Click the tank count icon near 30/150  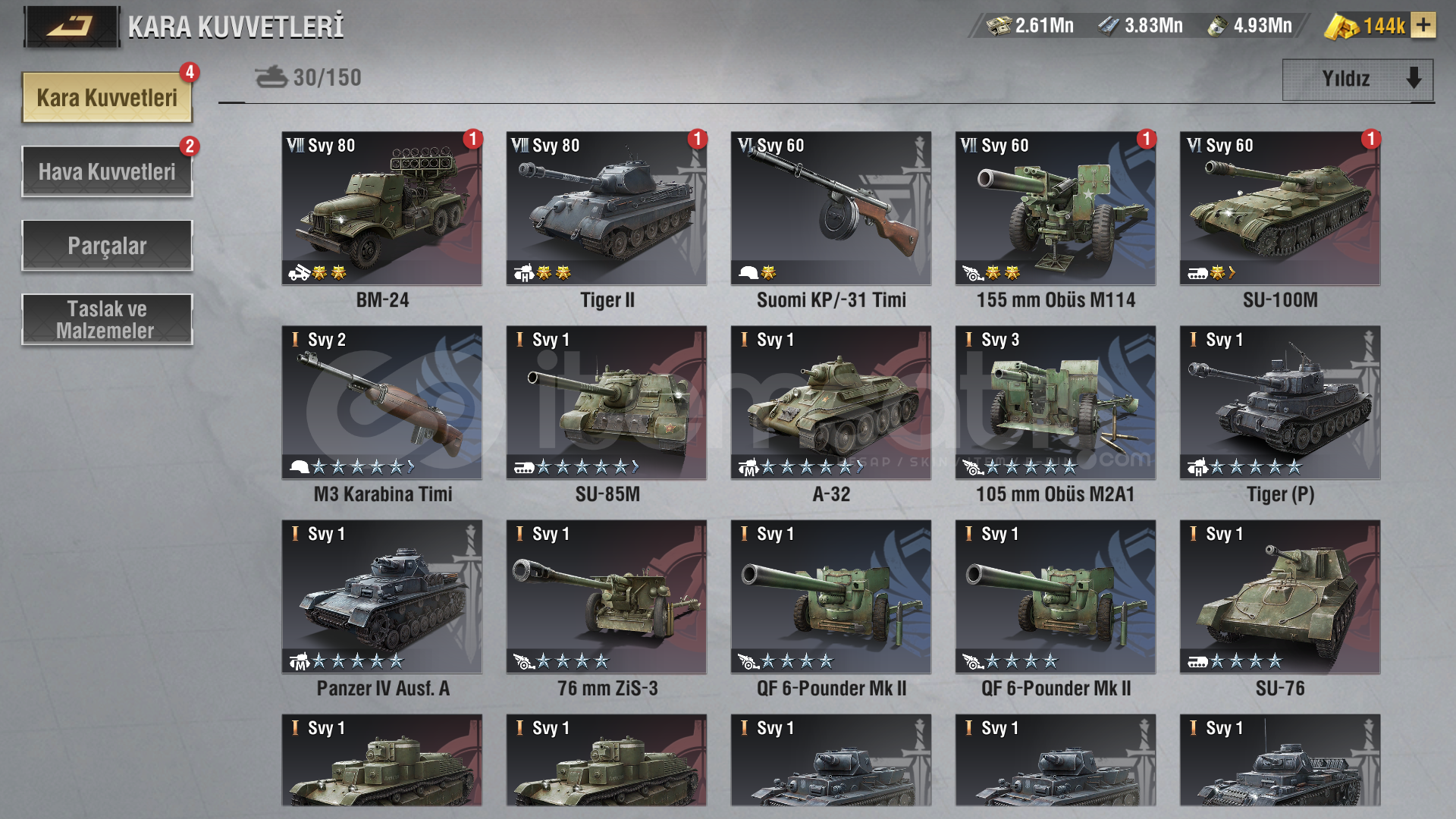(271, 77)
